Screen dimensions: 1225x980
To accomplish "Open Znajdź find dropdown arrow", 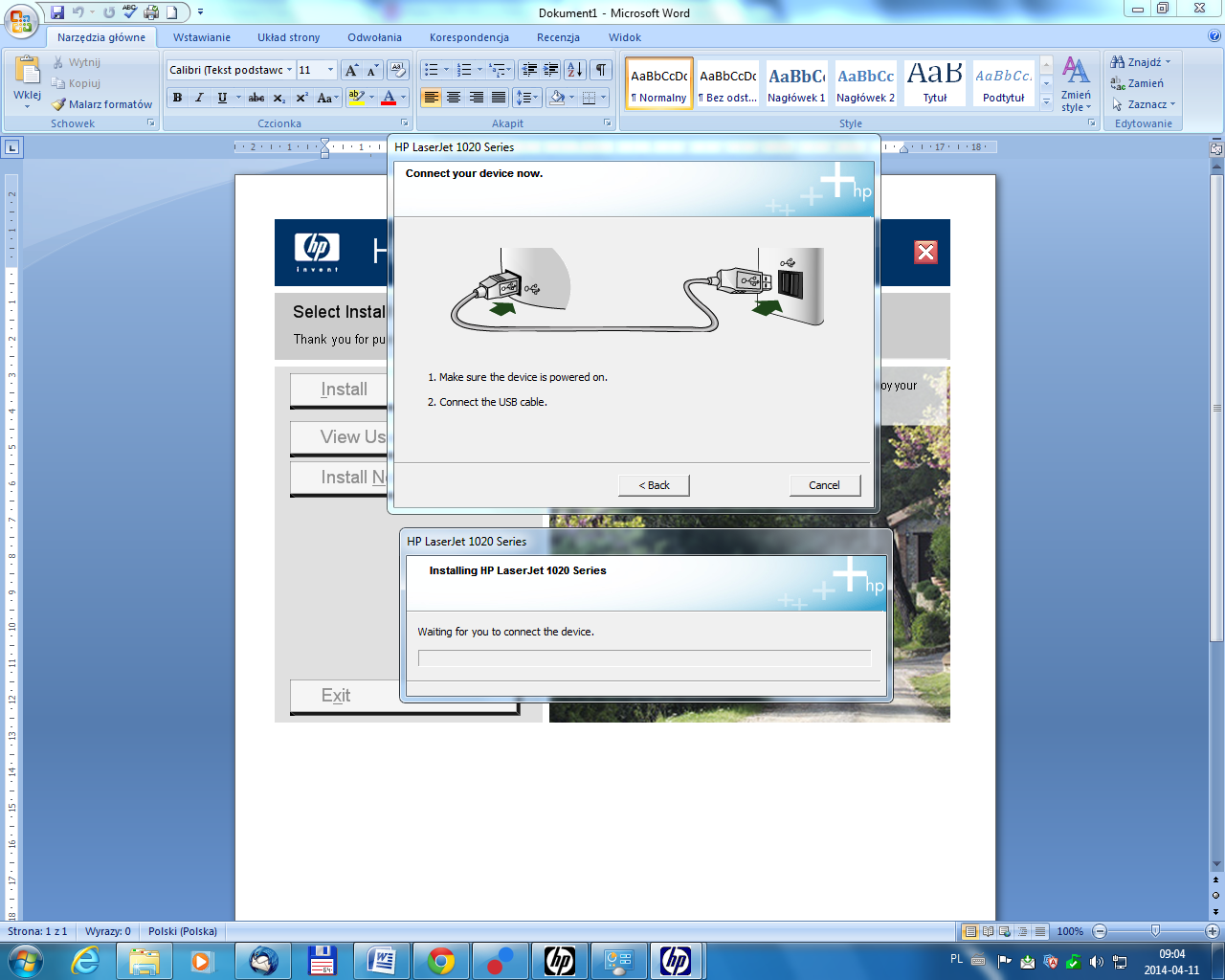I will [1169, 62].
